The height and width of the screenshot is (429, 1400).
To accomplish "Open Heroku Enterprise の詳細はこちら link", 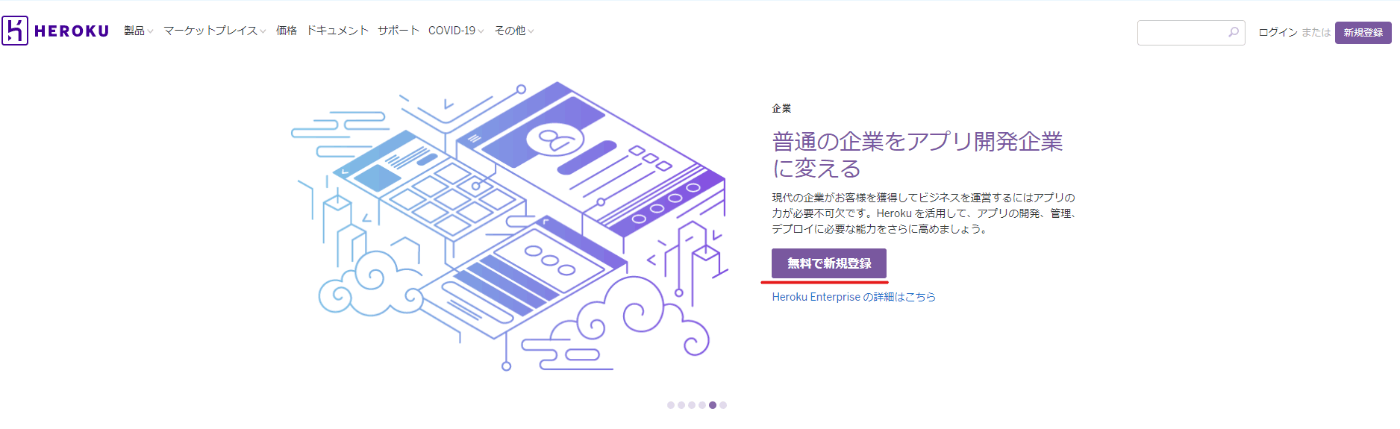I will [854, 297].
